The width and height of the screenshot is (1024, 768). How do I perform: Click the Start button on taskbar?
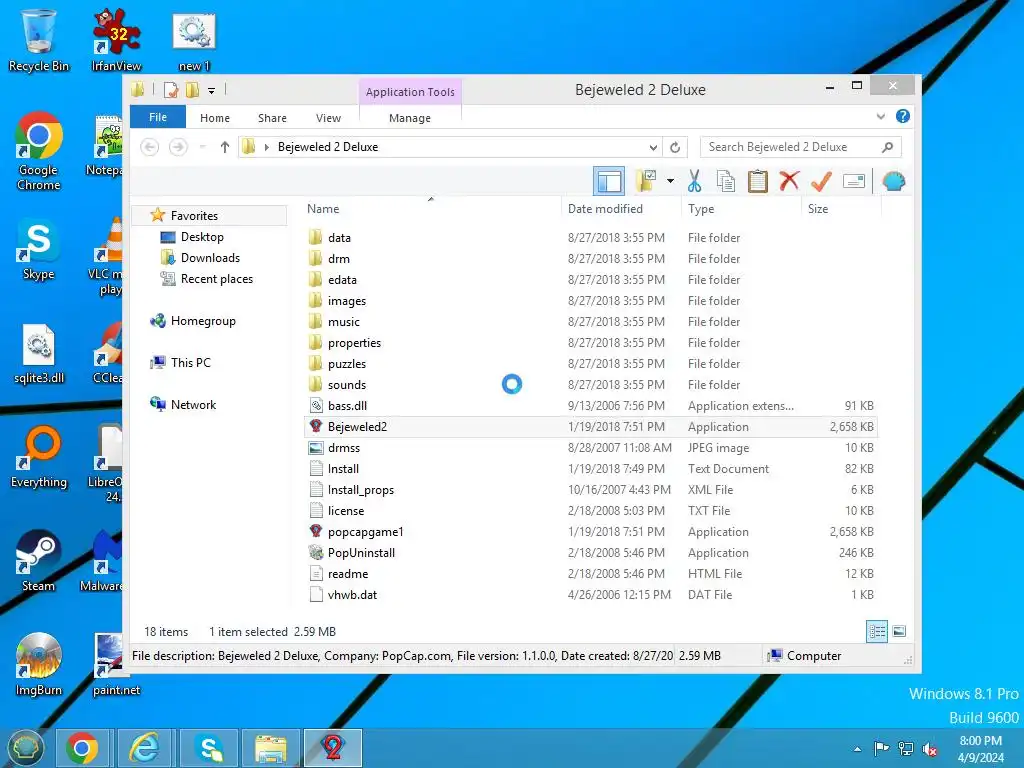[25, 748]
